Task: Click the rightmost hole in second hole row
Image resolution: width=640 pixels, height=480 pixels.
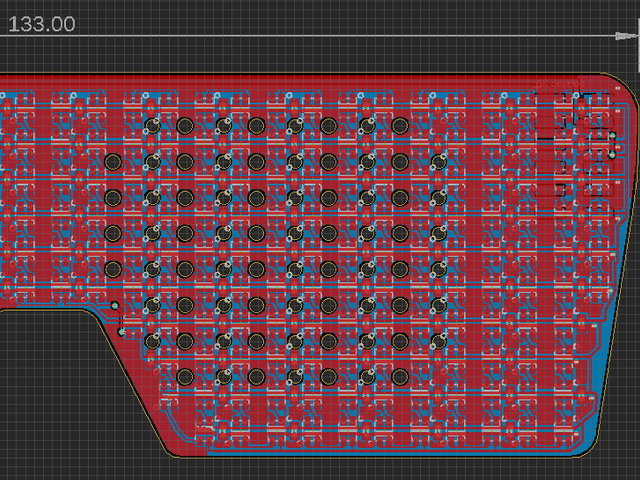Action: coord(438,161)
